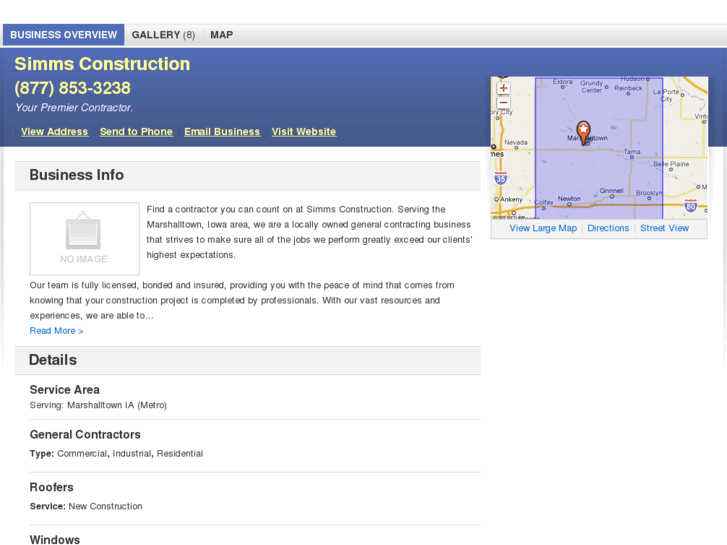Click 'Type: Commercial, Industrial, Residential' text

pyautogui.click(x=116, y=454)
